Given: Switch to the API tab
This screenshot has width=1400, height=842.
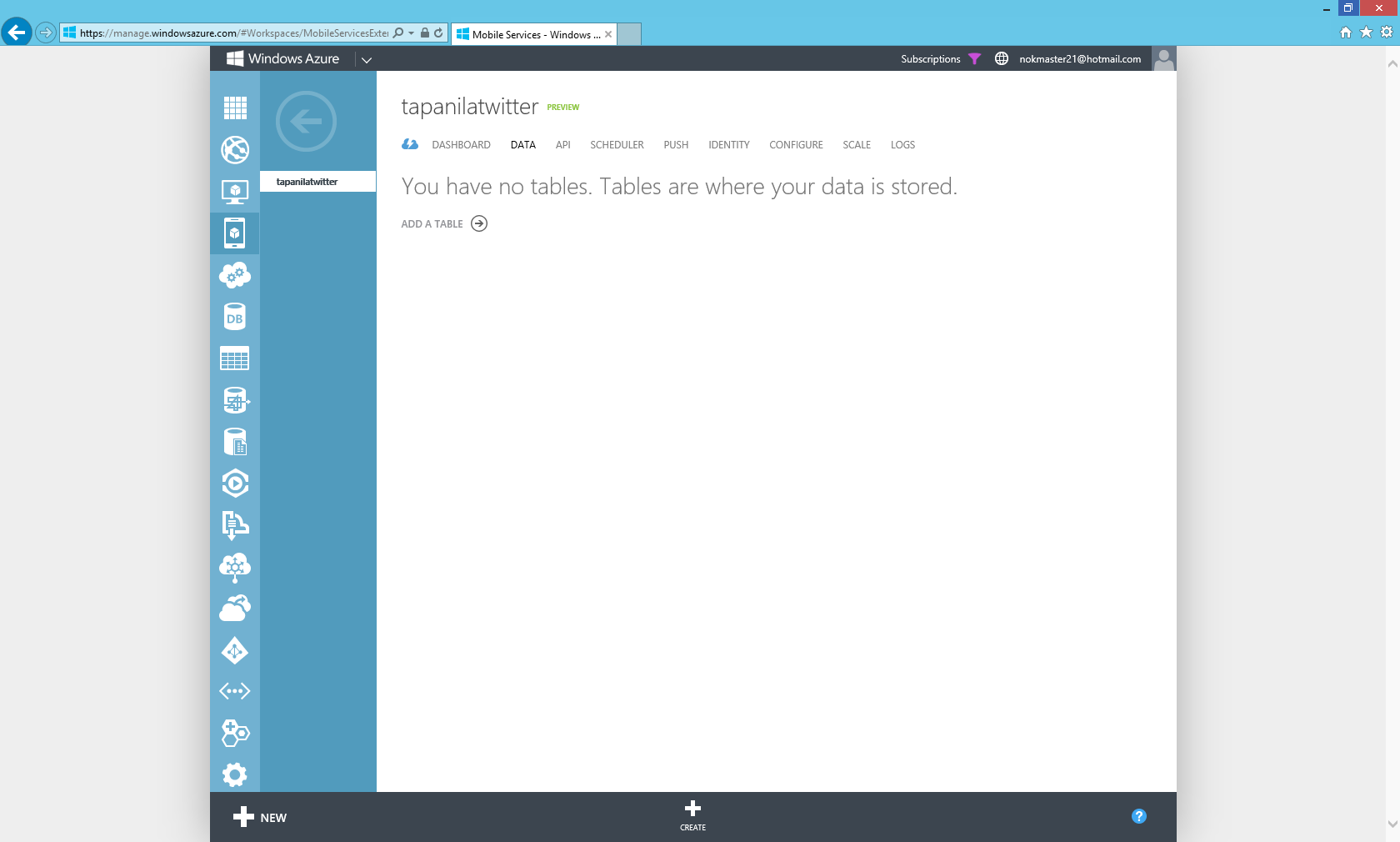Looking at the screenshot, I should (x=563, y=145).
